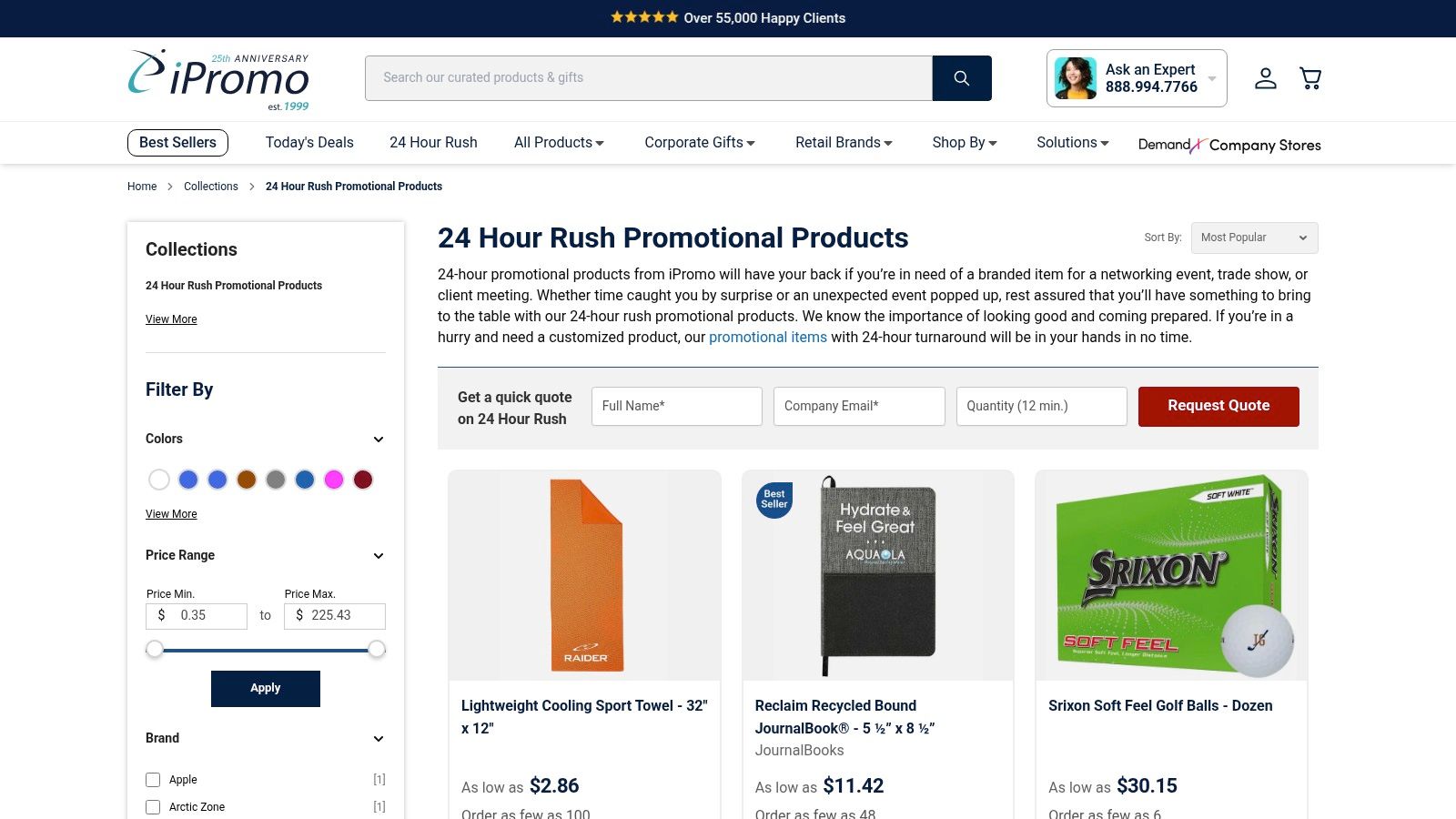Go to Home breadcrumb
Image resolution: width=1456 pixels, height=819 pixels.
click(142, 187)
